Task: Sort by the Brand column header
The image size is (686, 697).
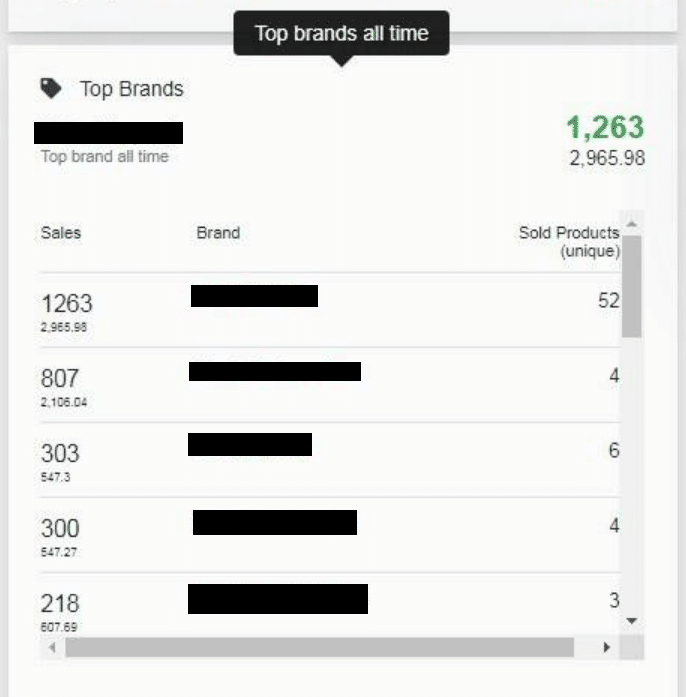Action: tap(218, 232)
